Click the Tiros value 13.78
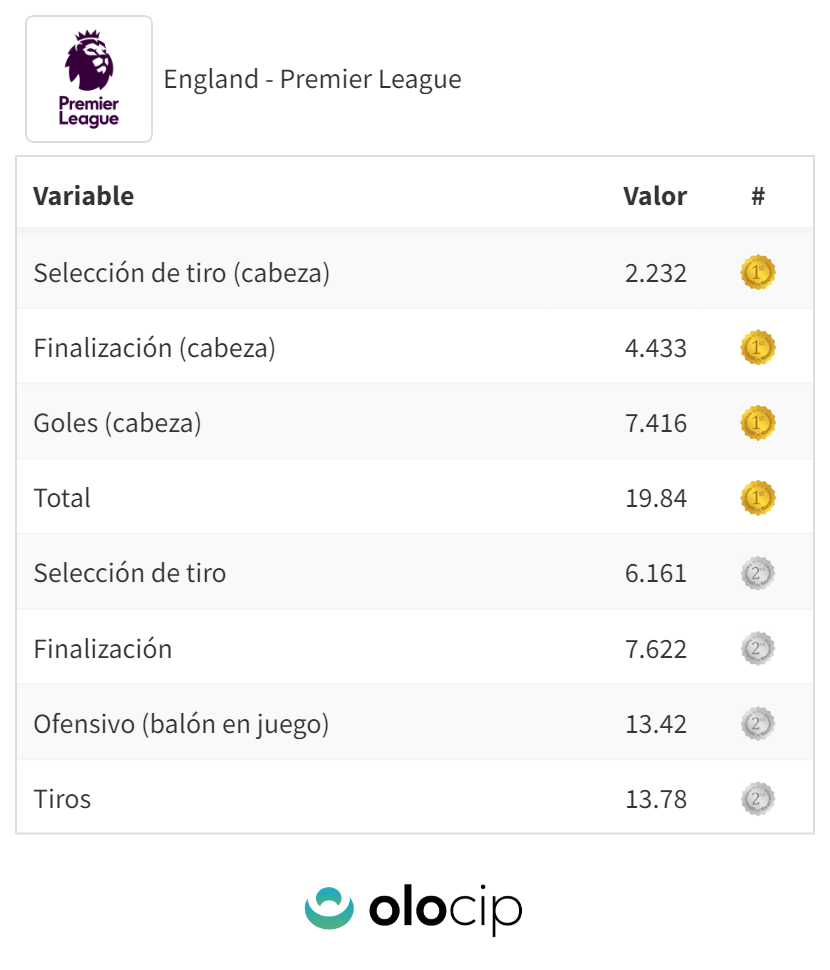The image size is (830, 970). tap(656, 799)
